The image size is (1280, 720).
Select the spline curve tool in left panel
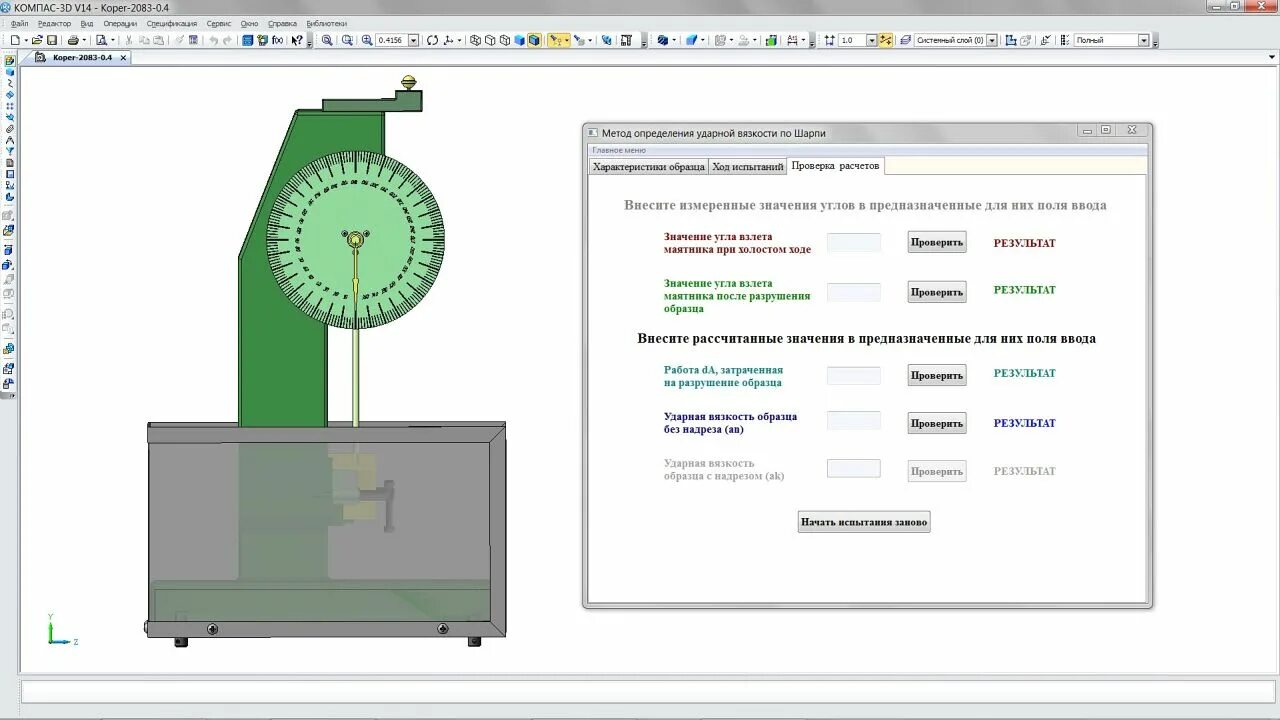pyautogui.click(x=9, y=83)
